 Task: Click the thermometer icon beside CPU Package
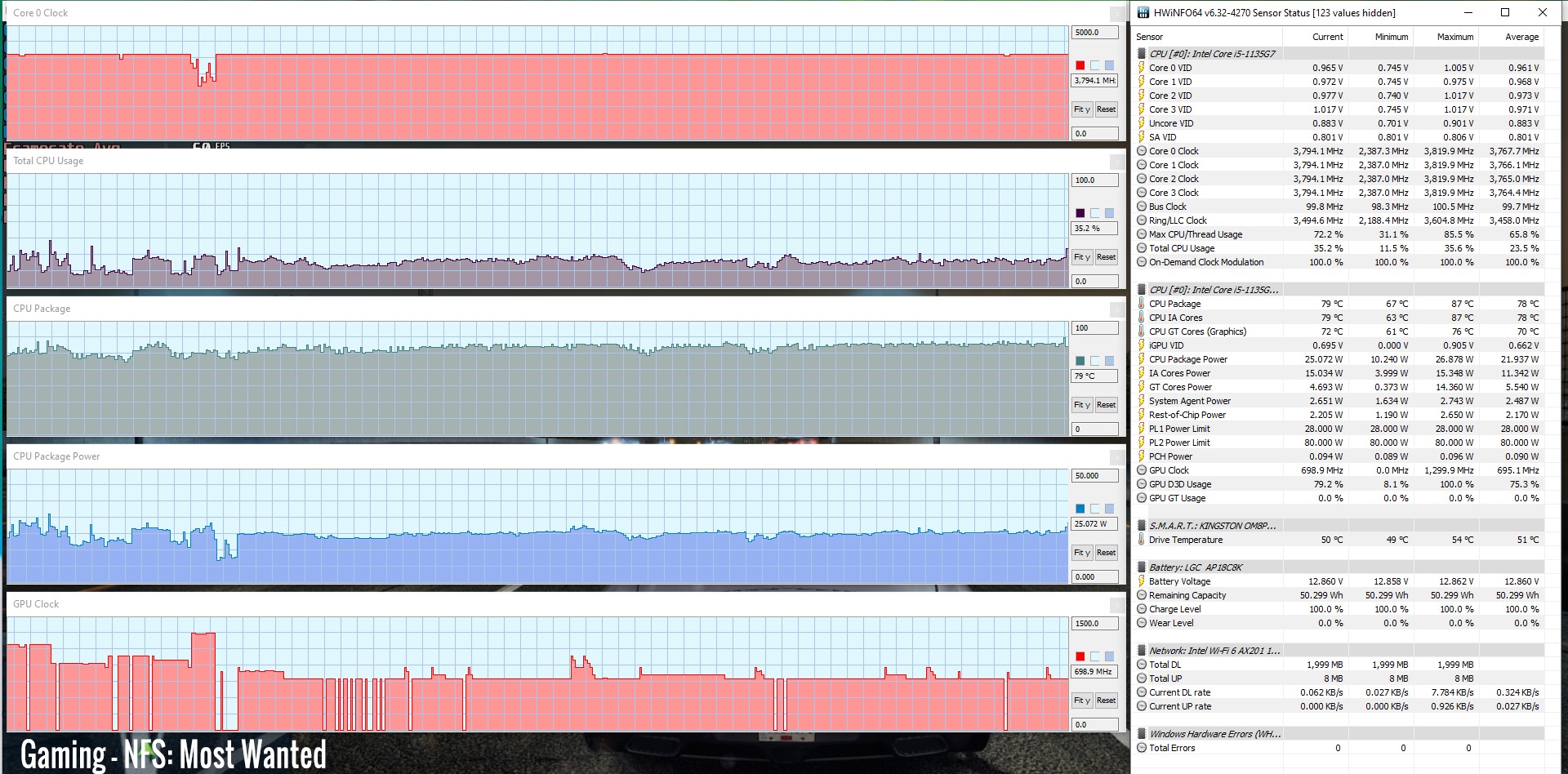click(1142, 304)
